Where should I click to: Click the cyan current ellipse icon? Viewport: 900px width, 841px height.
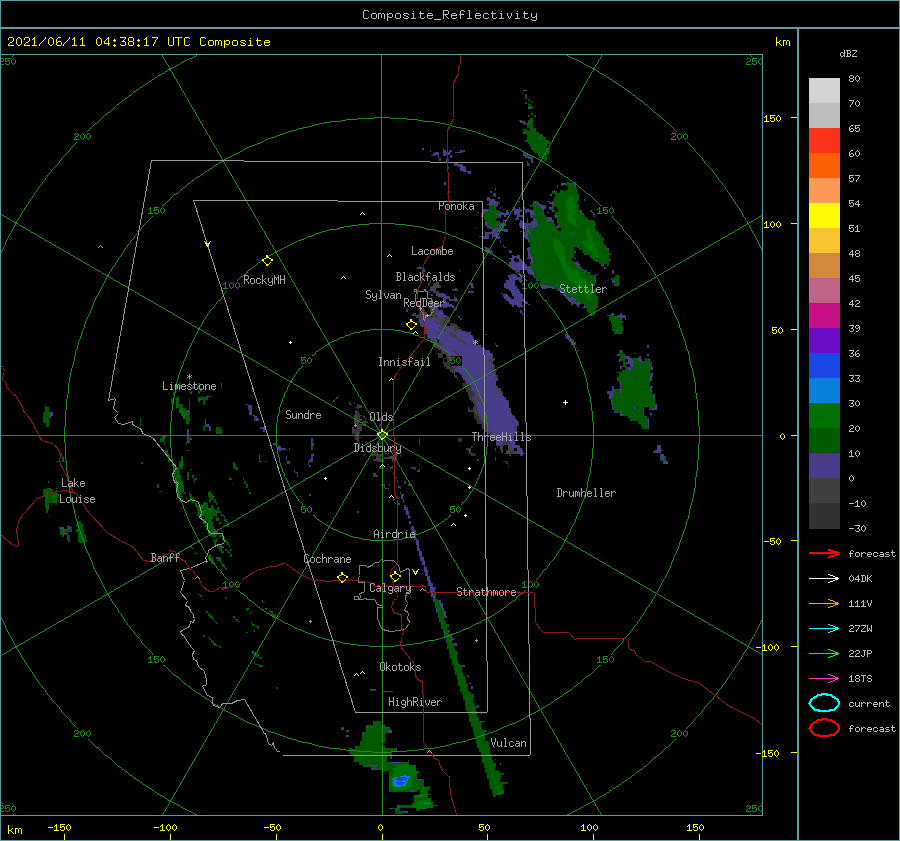tap(824, 703)
